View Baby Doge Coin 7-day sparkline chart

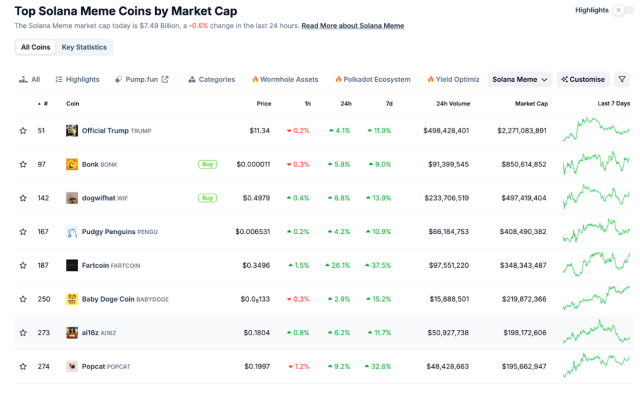point(596,297)
